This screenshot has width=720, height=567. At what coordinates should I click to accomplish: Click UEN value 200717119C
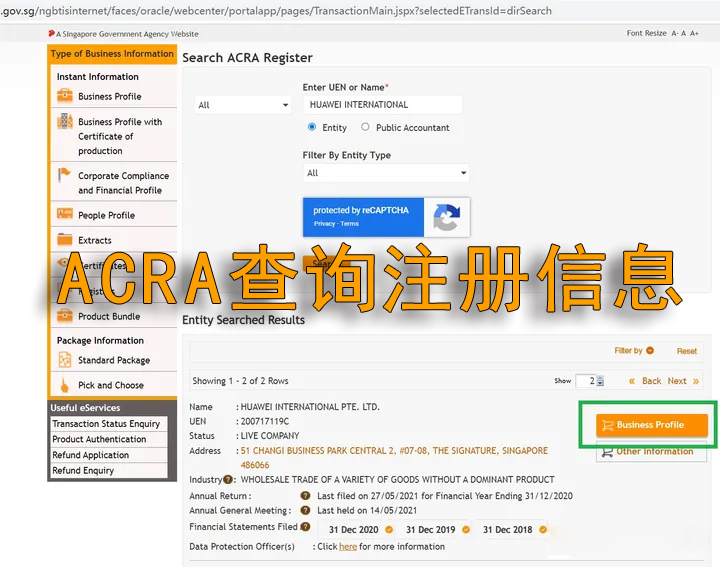pyautogui.click(x=265, y=421)
